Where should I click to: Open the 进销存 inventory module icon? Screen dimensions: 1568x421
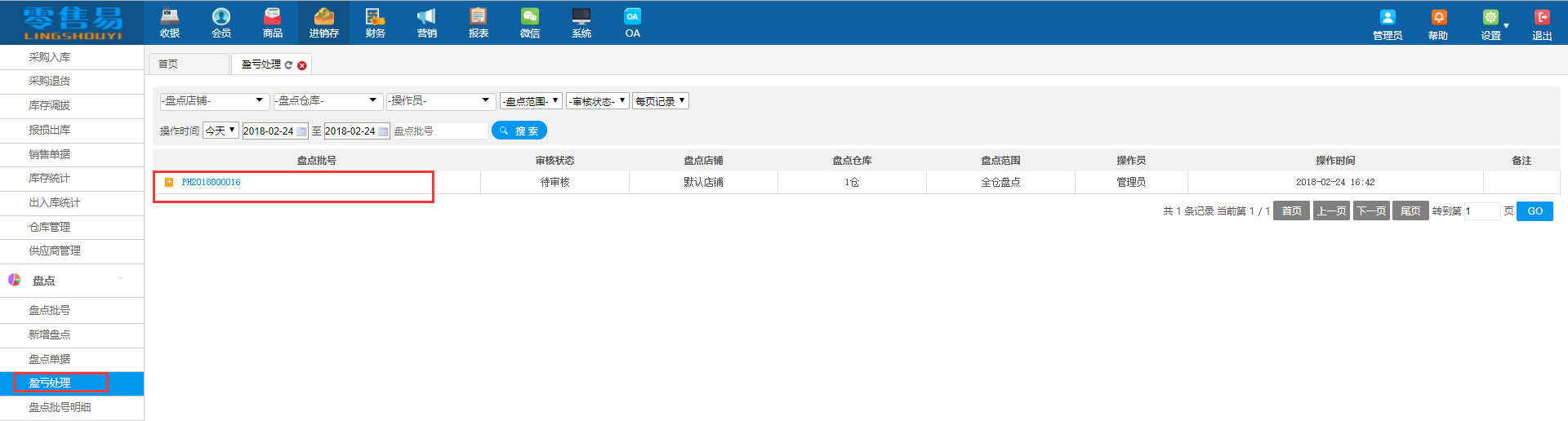coord(323,16)
